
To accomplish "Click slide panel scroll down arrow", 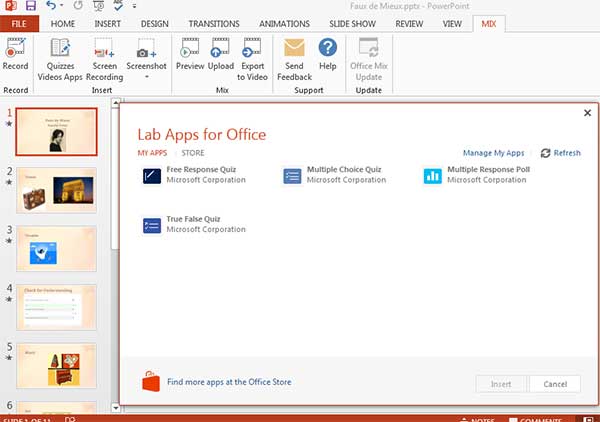I will coord(116,408).
